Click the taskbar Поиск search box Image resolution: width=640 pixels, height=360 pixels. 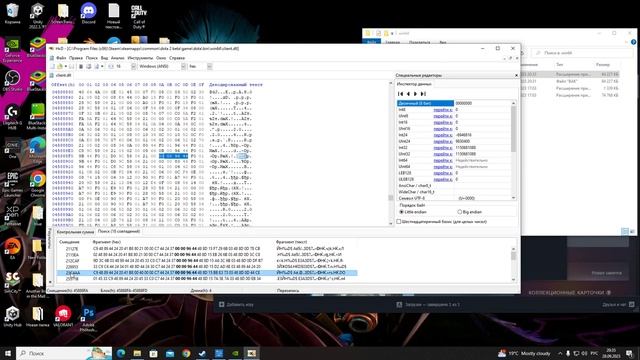64,353
